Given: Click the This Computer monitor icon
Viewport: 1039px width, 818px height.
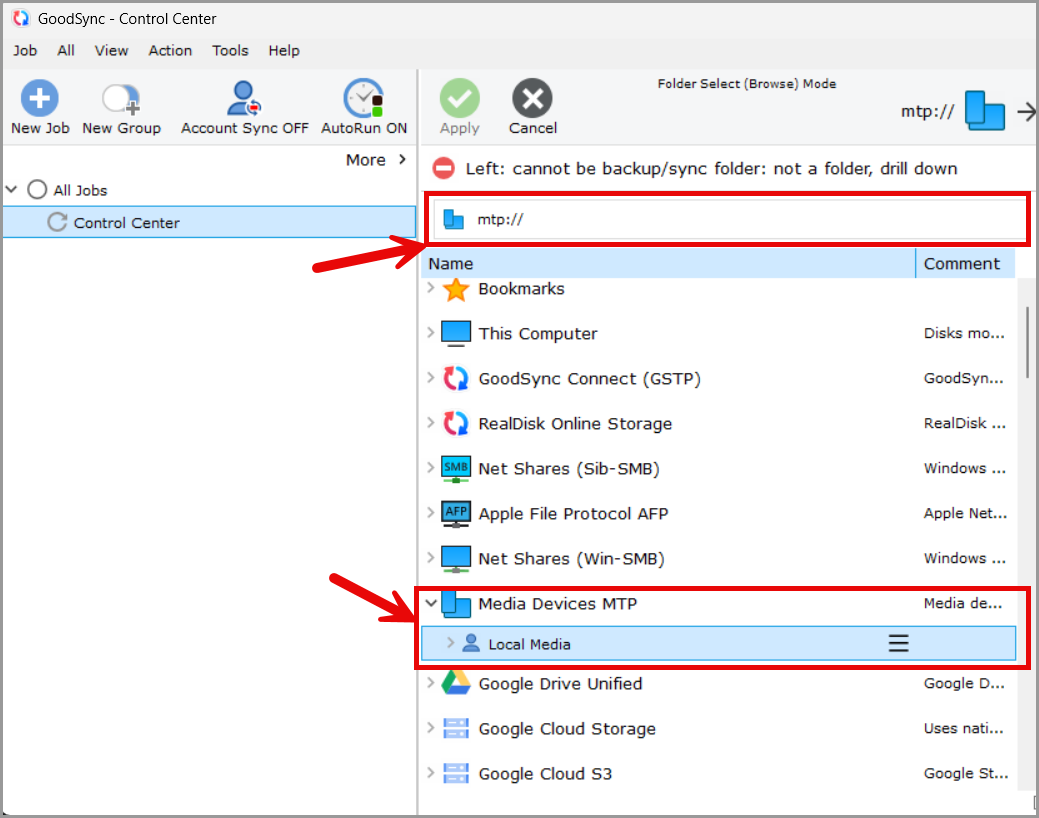Looking at the screenshot, I should [x=456, y=333].
